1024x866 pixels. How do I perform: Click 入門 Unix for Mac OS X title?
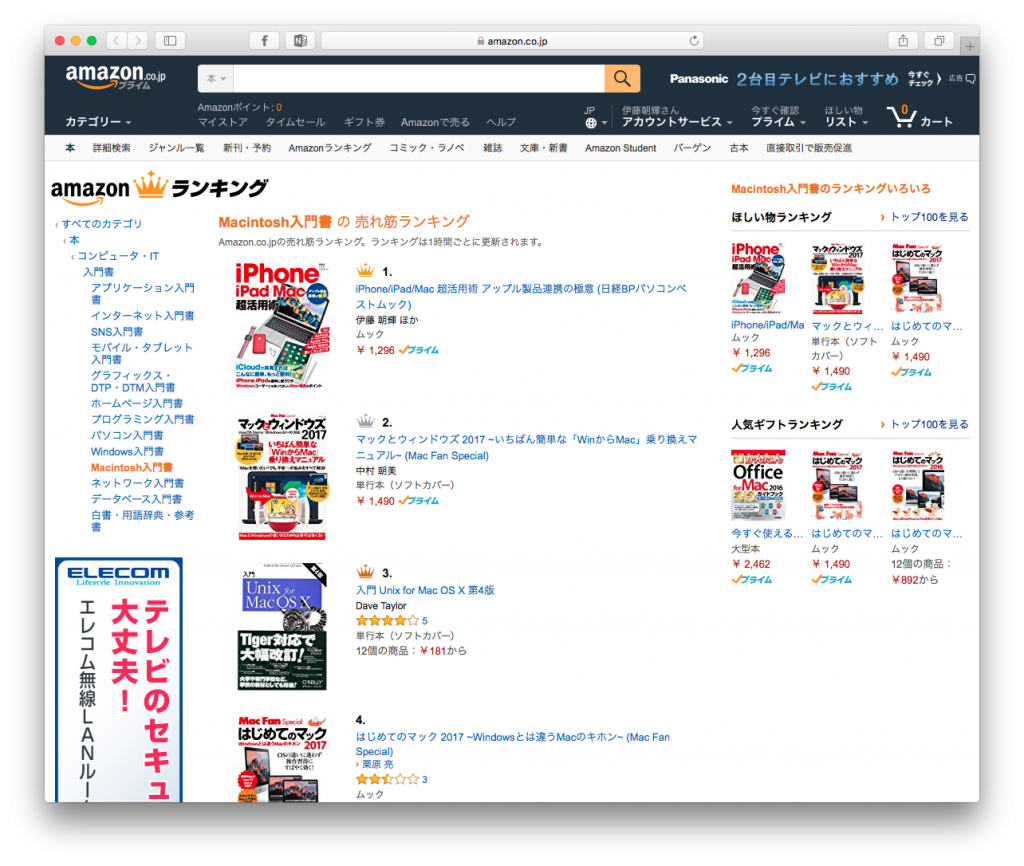click(x=425, y=590)
